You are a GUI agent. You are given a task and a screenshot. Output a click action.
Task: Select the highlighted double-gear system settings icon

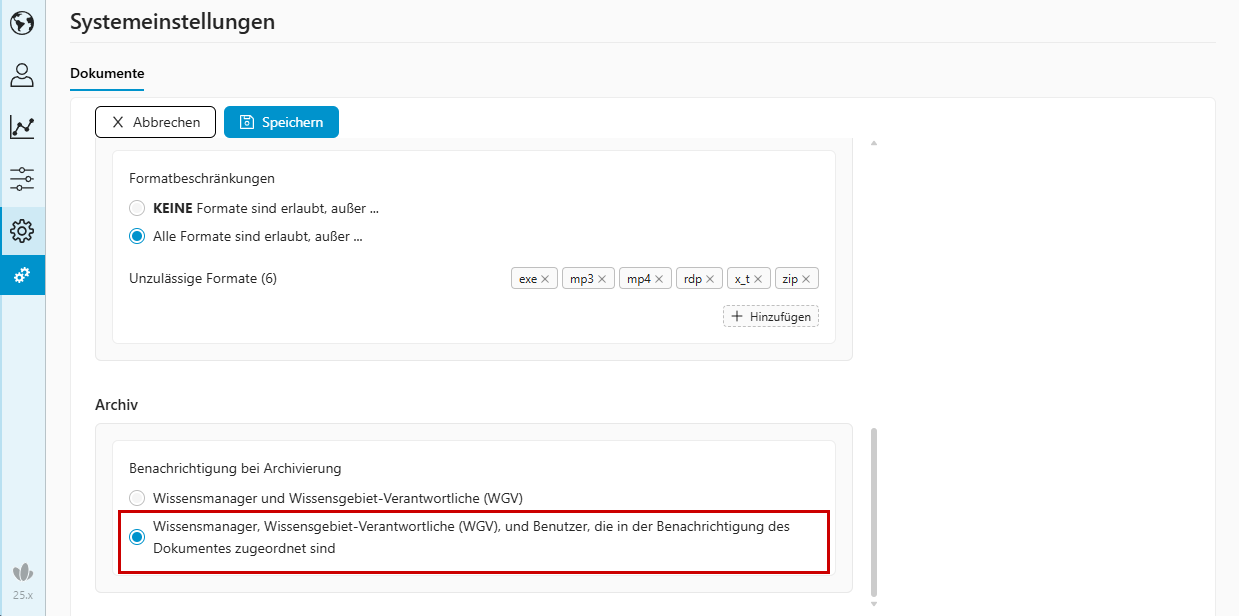[22, 275]
